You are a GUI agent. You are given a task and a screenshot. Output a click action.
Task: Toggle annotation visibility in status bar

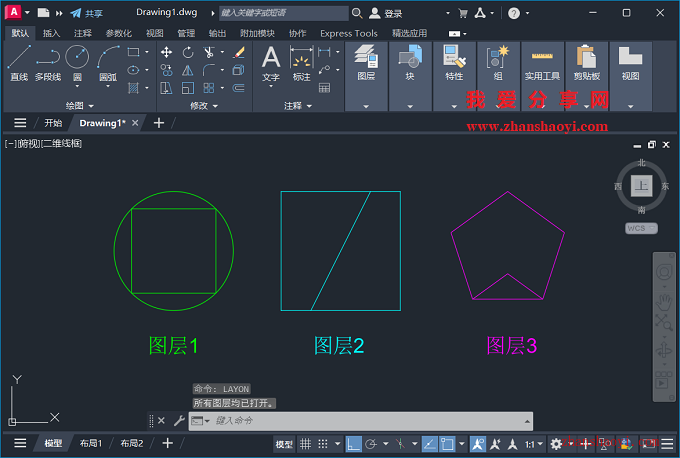pos(477,444)
